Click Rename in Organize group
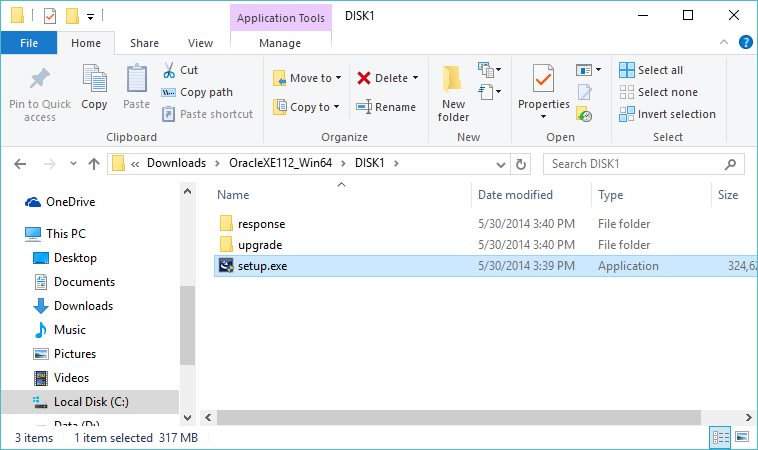The image size is (758, 450). click(386, 107)
